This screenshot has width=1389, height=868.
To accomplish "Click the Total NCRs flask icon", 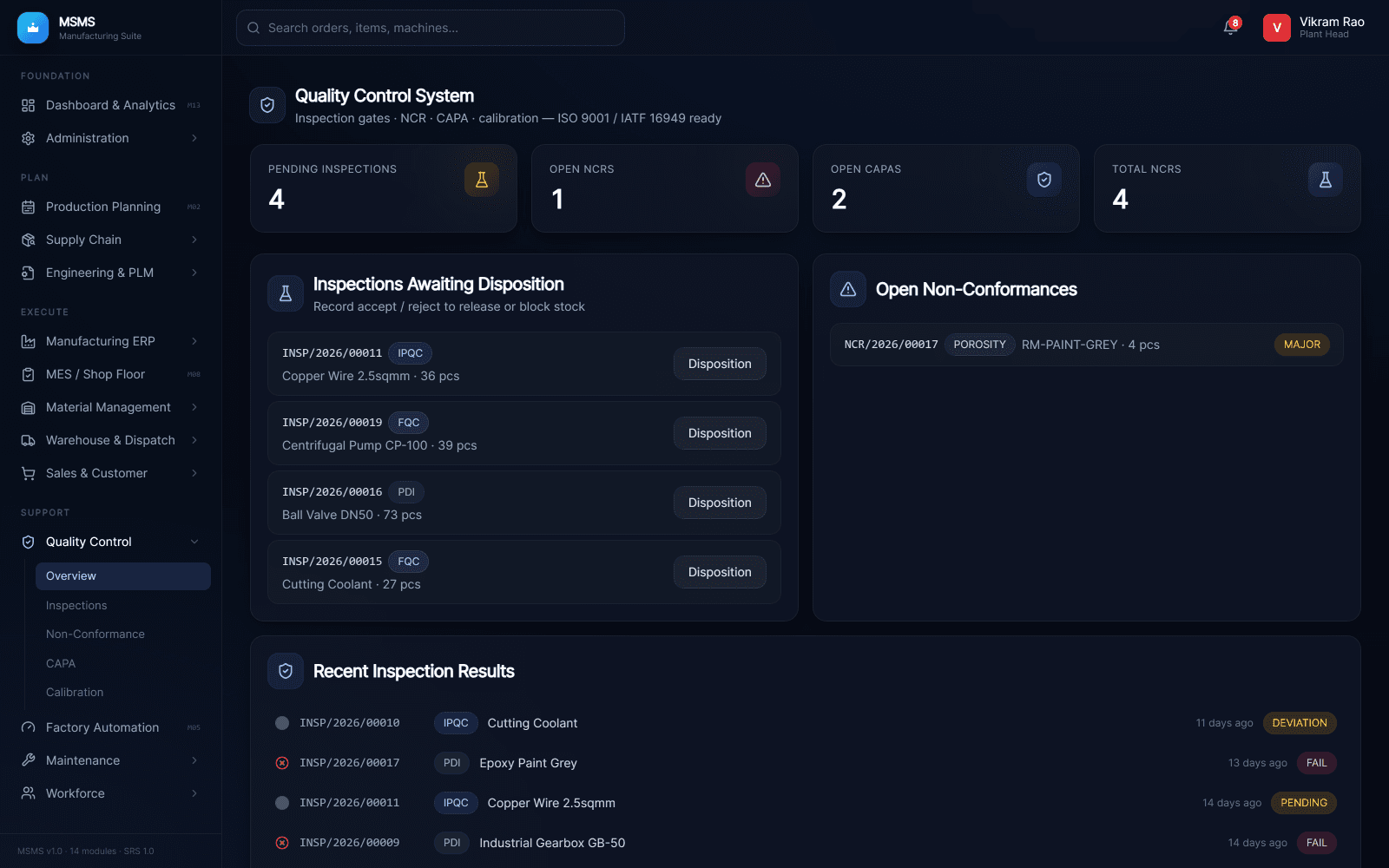I will click(x=1326, y=180).
